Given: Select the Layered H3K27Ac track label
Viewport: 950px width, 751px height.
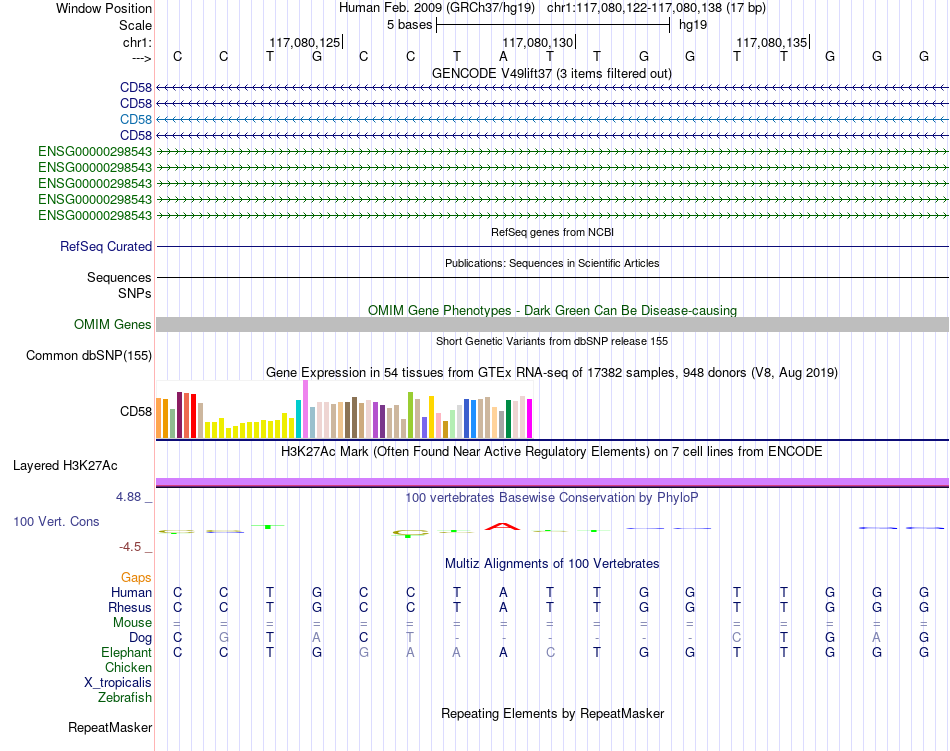Looking at the screenshot, I should coord(65,466).
